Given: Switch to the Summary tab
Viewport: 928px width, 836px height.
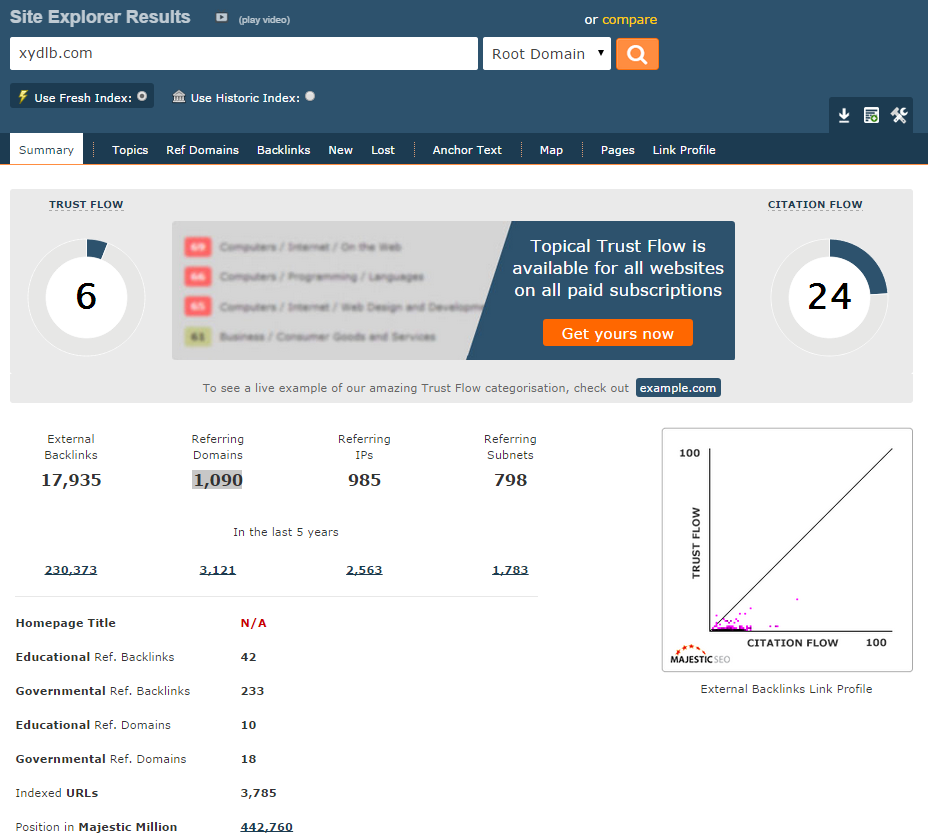Looking at the screenshot, I should coord(46,150).
